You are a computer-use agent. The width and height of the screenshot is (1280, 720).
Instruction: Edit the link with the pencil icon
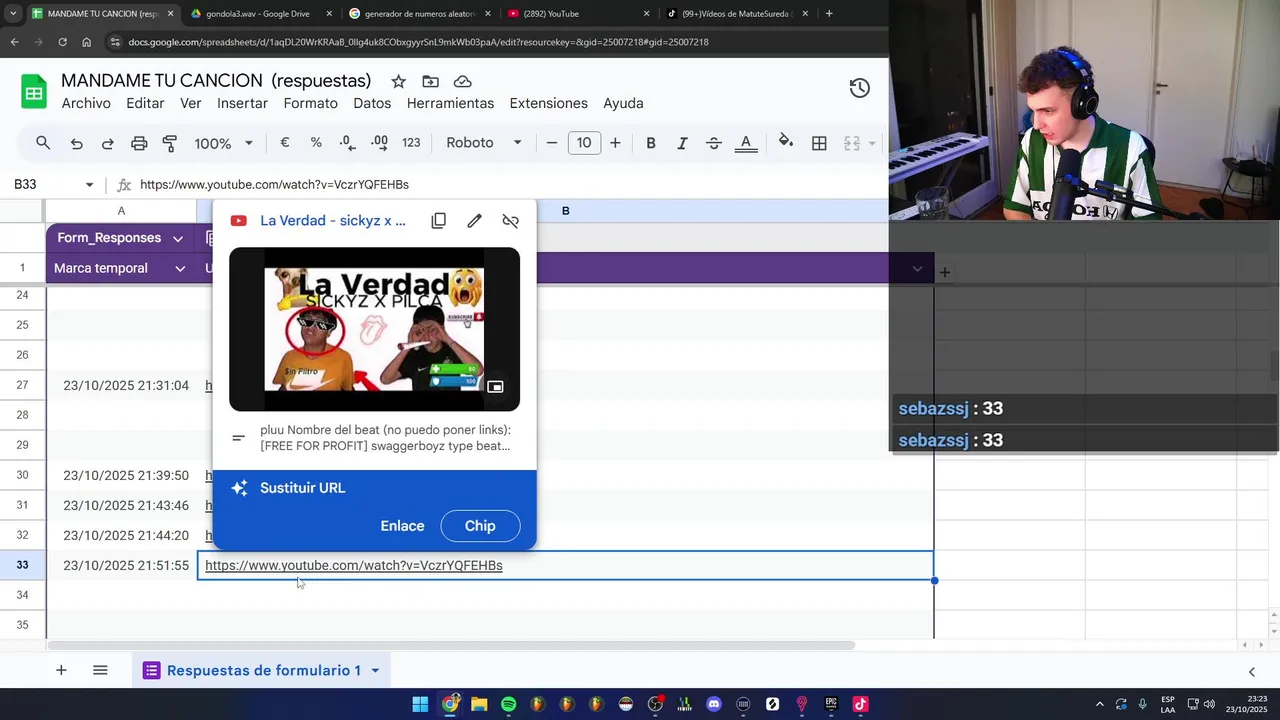pos(475,221)
